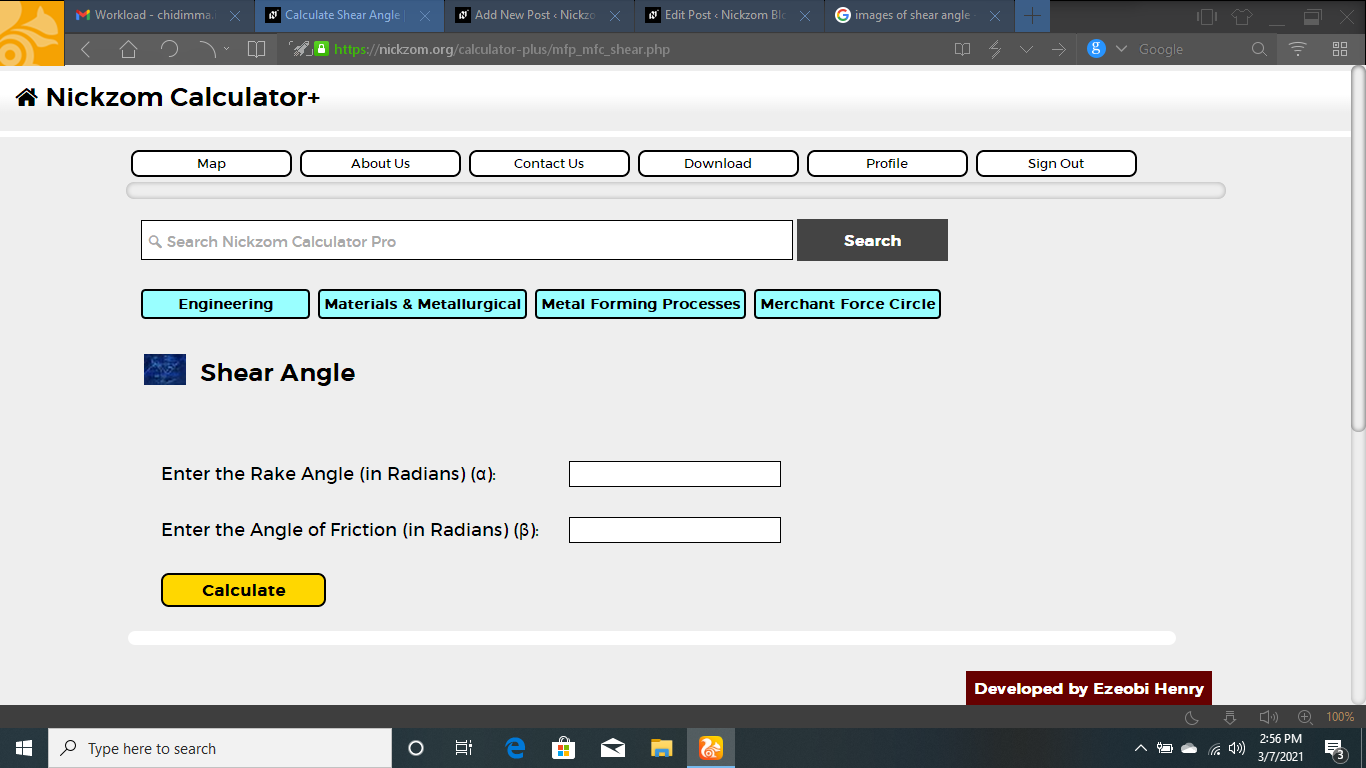Viewport: 1366px width, 768px height.
Task: Click the zoom magnifier plus icon
Action: point(1305,717)
